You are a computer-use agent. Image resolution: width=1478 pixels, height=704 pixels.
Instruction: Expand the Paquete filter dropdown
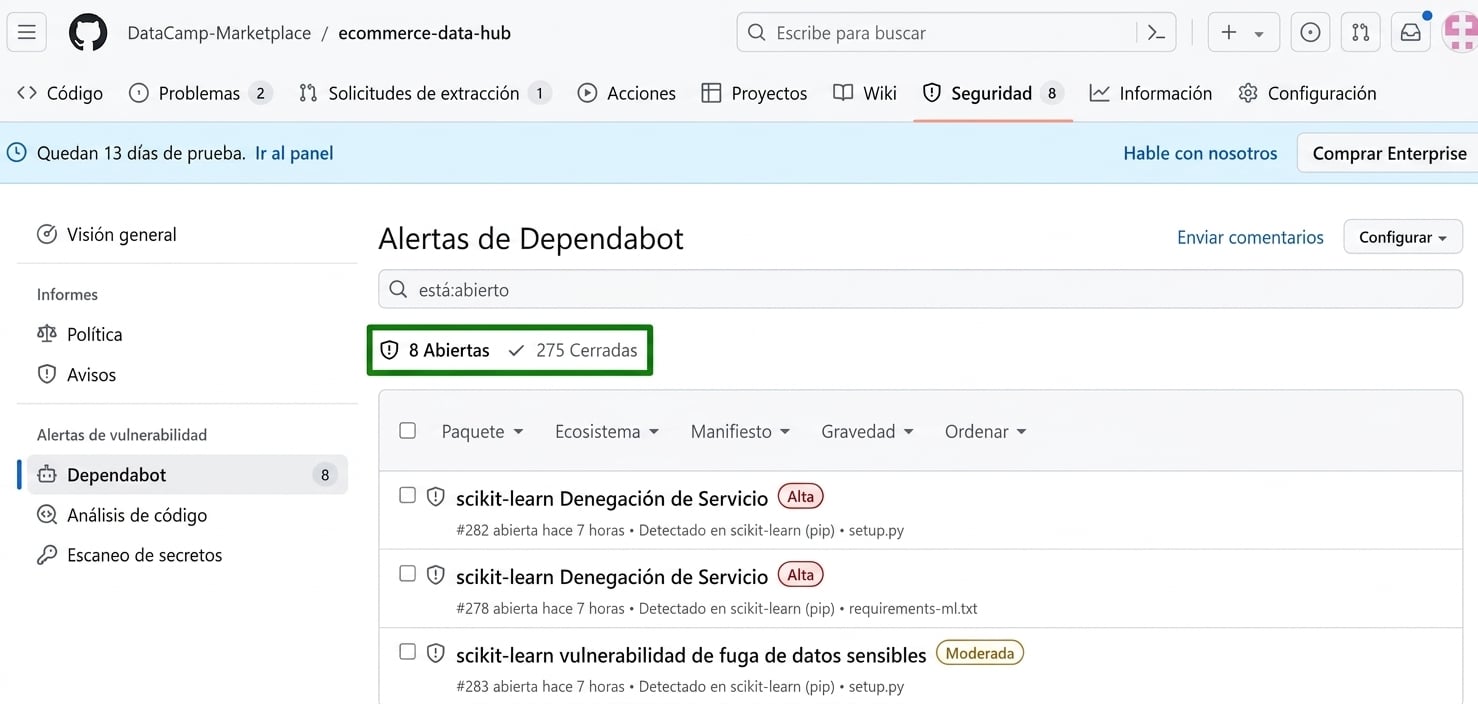coord(482,431)
